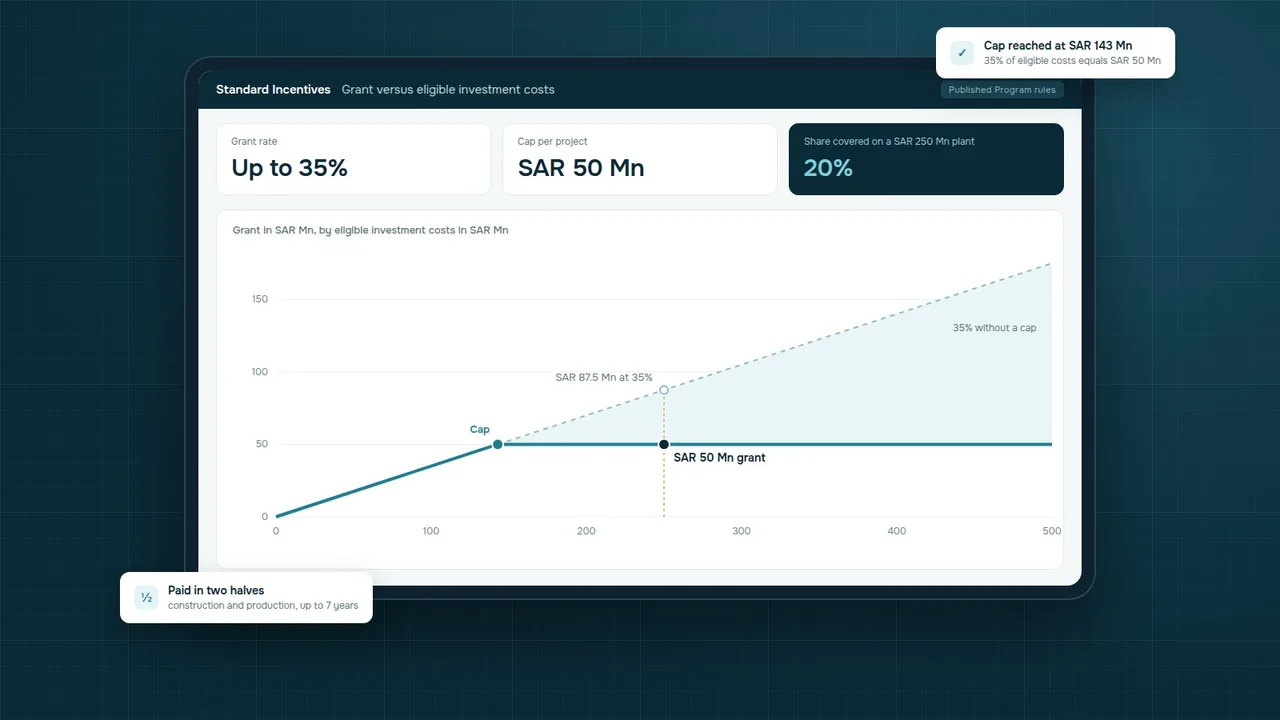The image size is (1280, 720).
Task: Click the "Cap reached at SAR 143 Mn" callout title
Action: click(1058, 46)
